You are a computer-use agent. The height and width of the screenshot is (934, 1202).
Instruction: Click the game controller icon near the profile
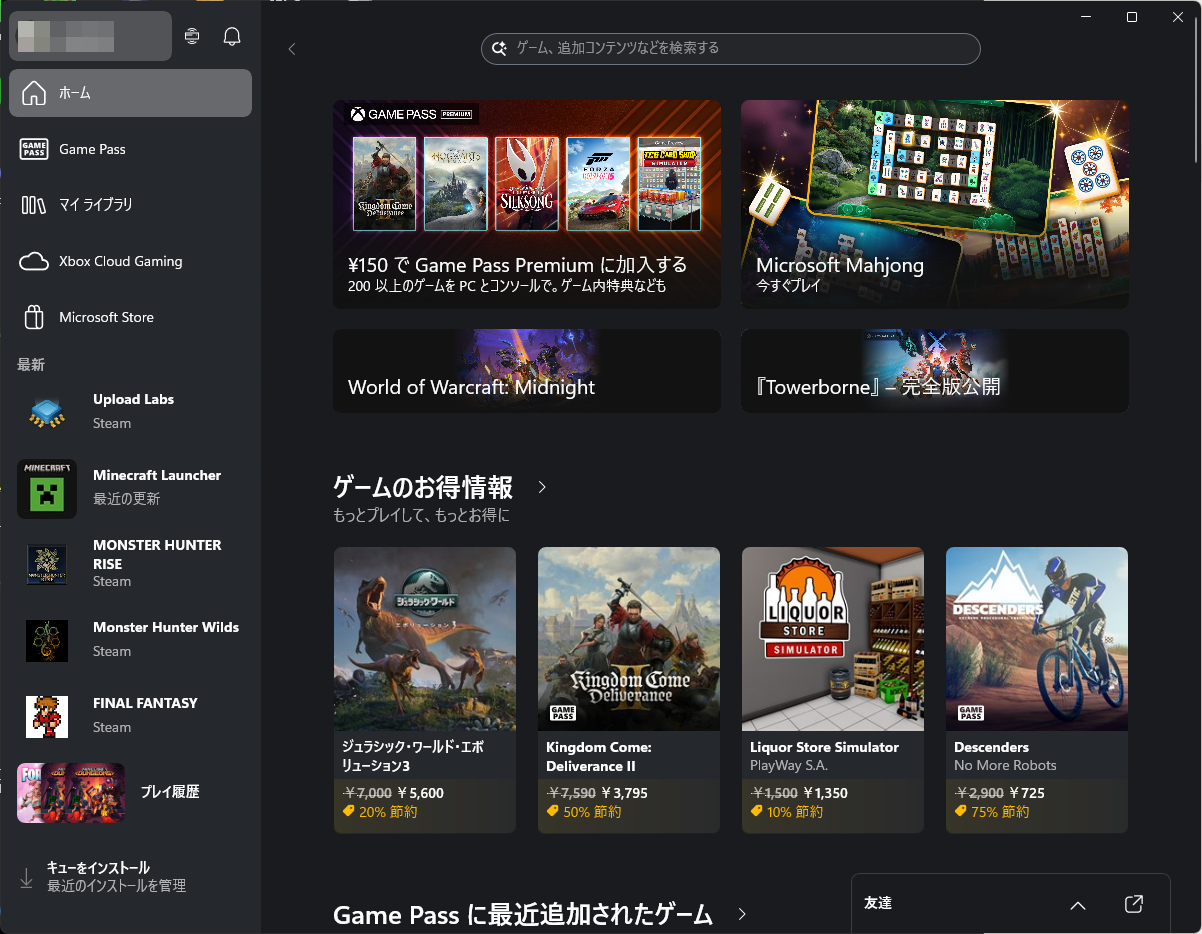191,36
